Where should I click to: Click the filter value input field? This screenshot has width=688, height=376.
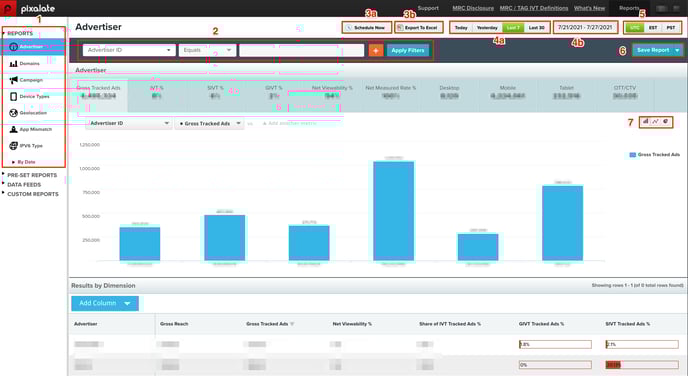pos(301,50)
